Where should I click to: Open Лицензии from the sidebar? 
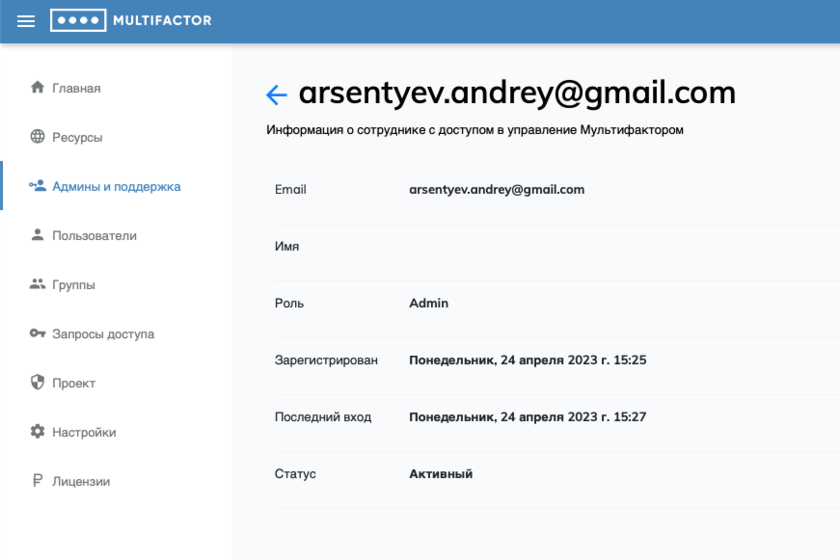point(81,482)
